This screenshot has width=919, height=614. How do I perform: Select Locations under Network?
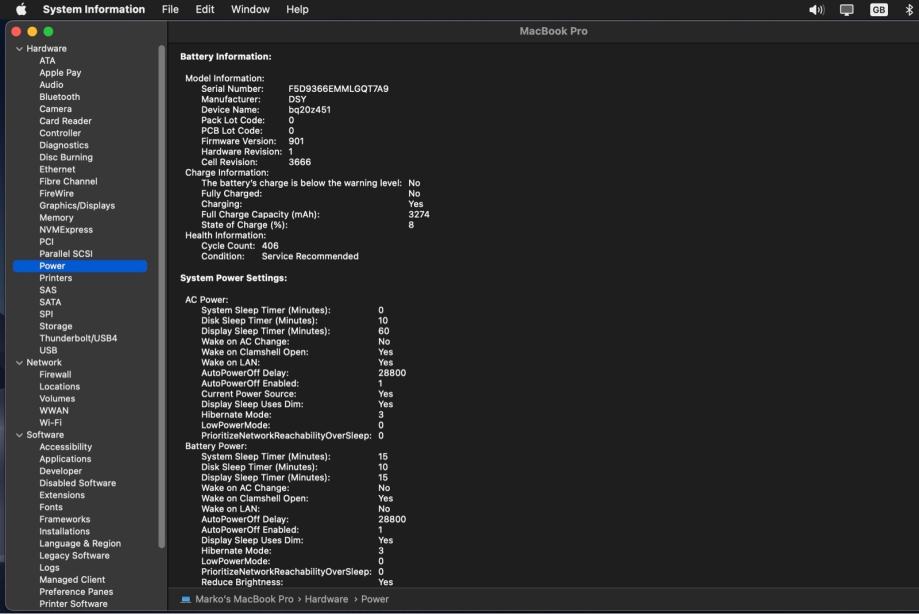[x=59, y=387]
